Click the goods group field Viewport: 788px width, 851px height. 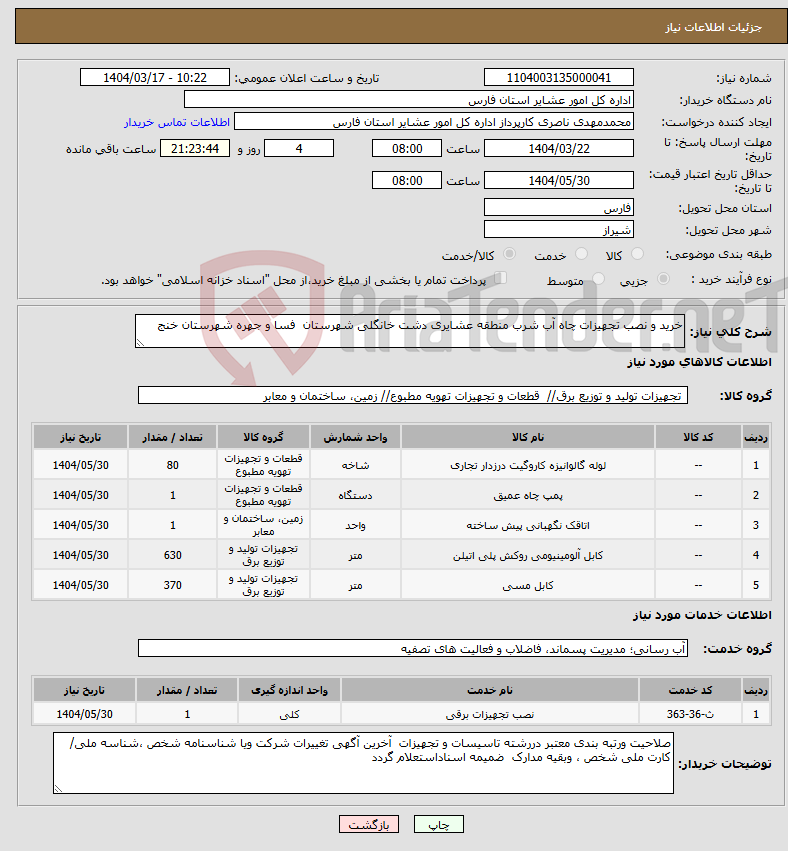412,396
